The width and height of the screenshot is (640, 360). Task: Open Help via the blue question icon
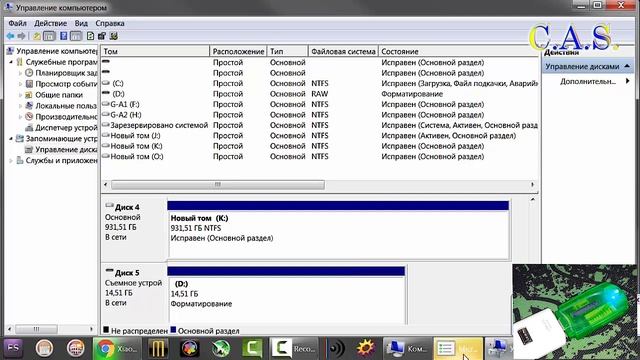tap(64, 36)
